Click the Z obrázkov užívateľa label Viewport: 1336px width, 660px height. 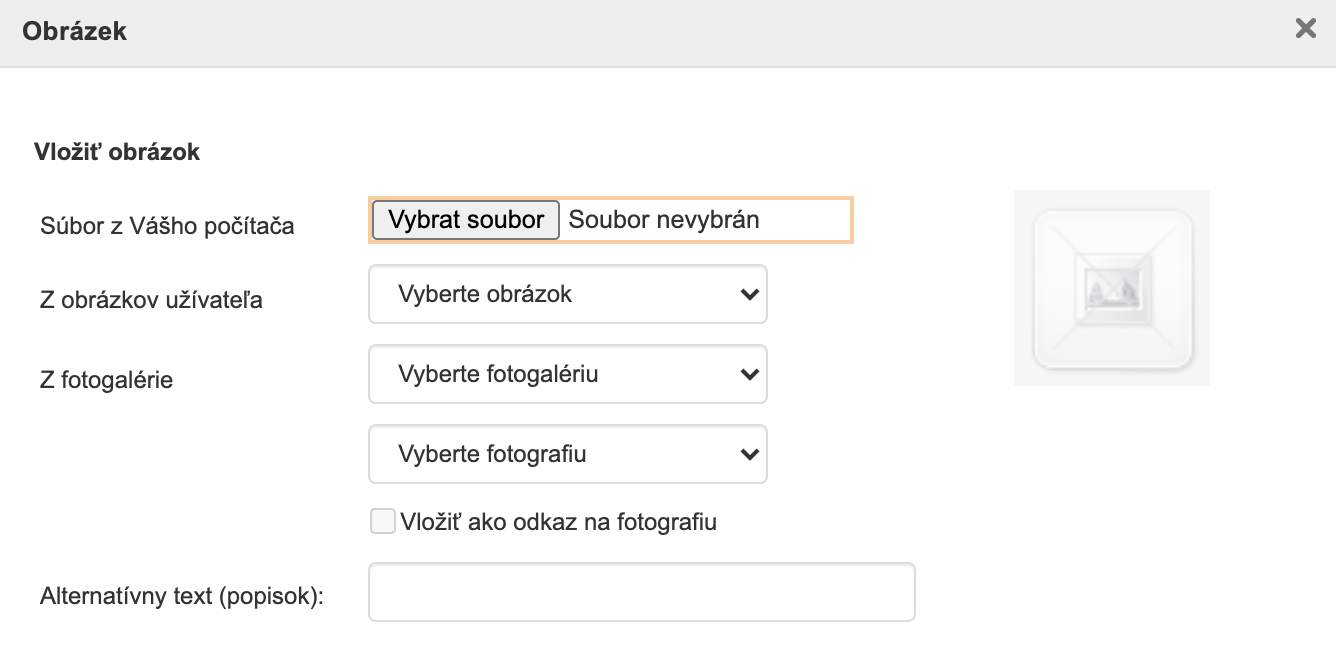[x=151, y=299]
